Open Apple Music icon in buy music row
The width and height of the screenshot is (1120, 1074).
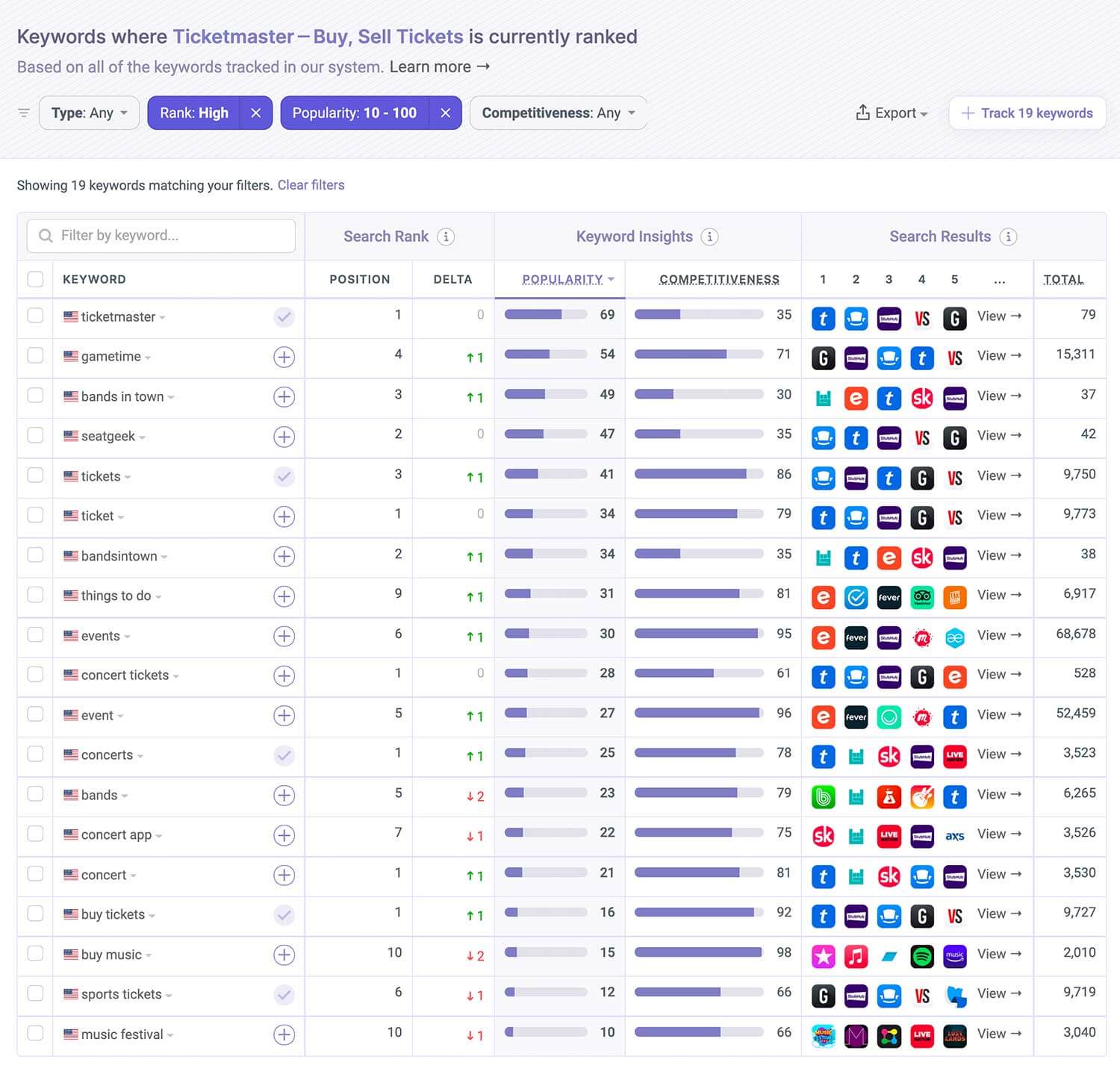856,956
